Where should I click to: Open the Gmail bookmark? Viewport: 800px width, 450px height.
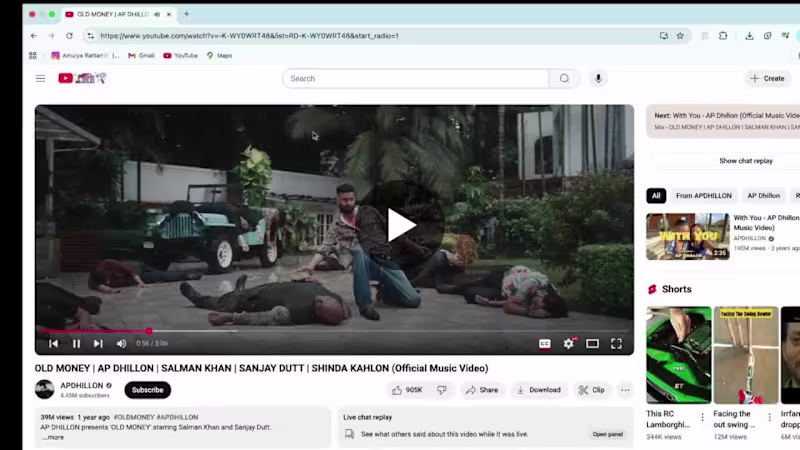pyautogui.click(x=141, y=56)
